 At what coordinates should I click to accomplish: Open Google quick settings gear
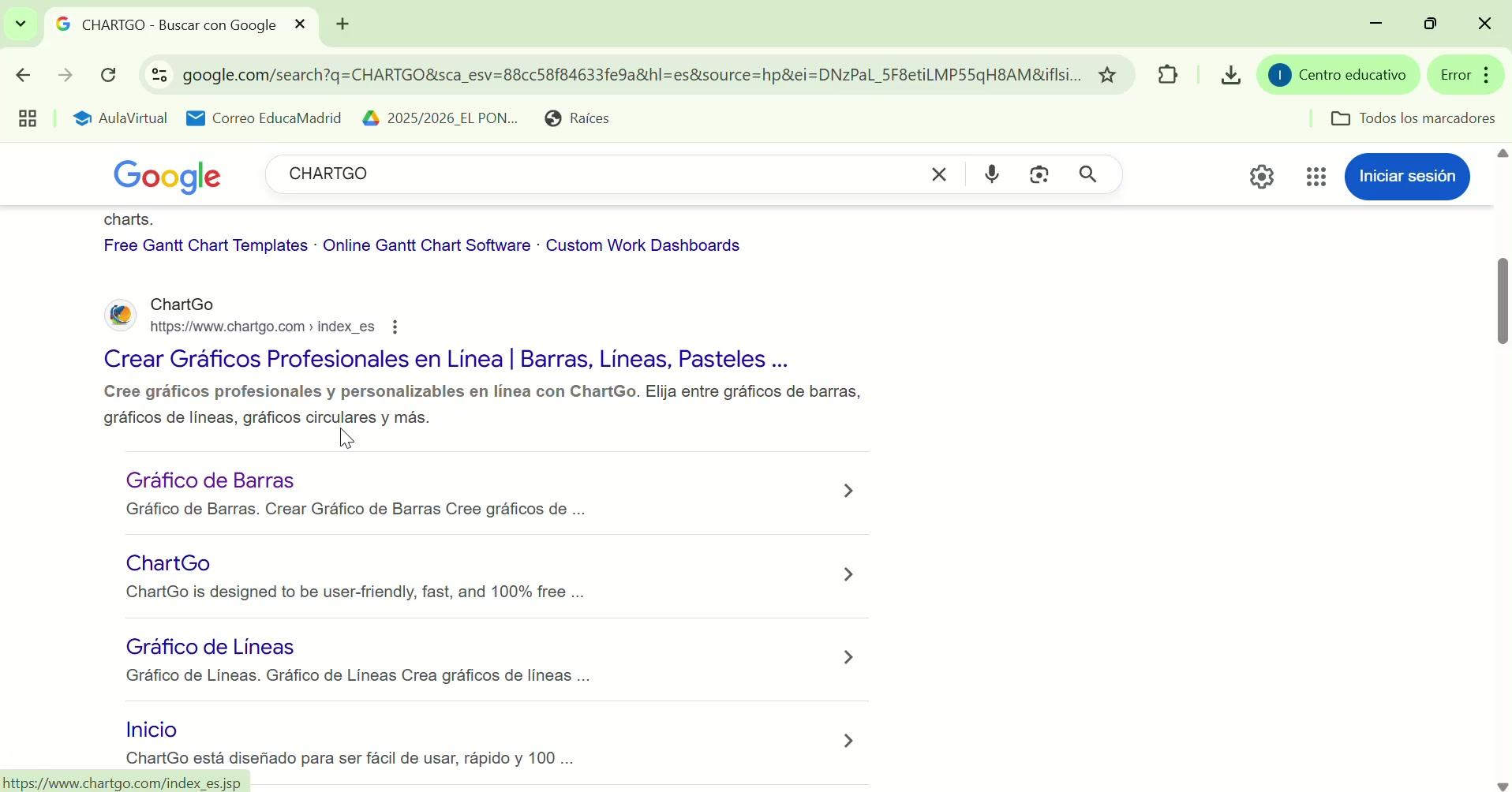pos(1263,177)
